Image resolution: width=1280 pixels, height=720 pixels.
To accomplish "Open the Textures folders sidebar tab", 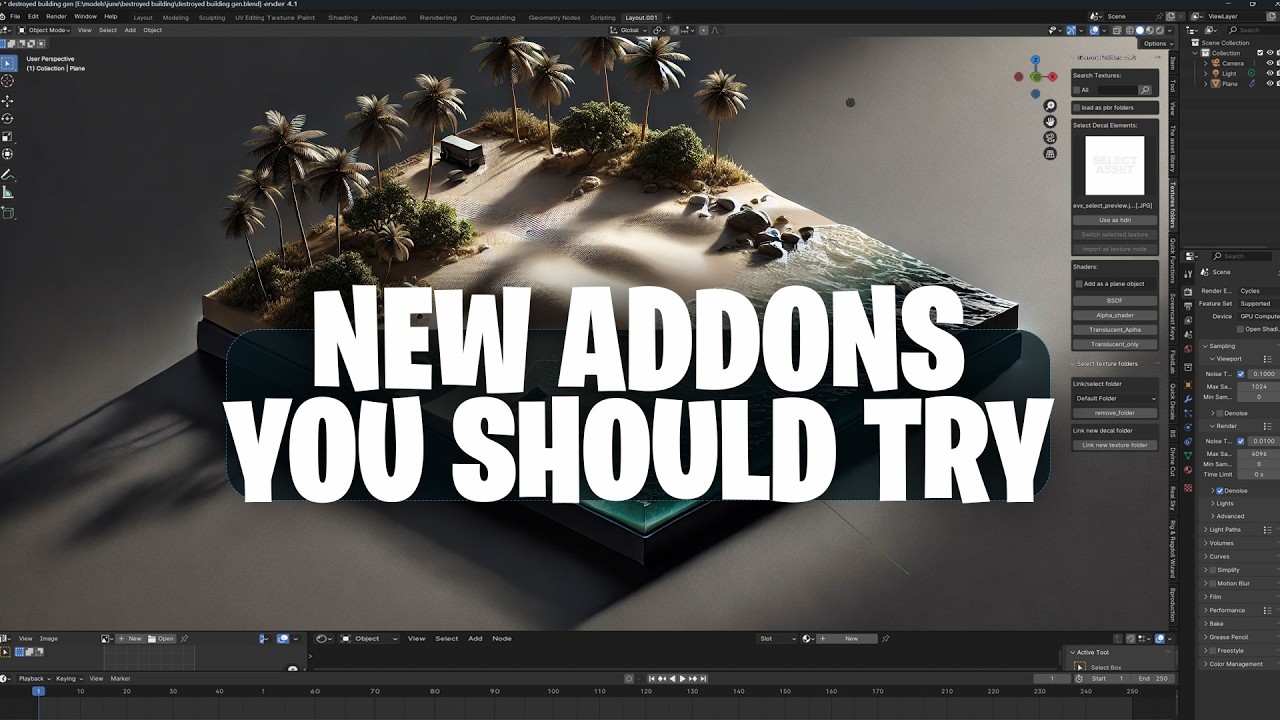I will tap(1173, 205).
